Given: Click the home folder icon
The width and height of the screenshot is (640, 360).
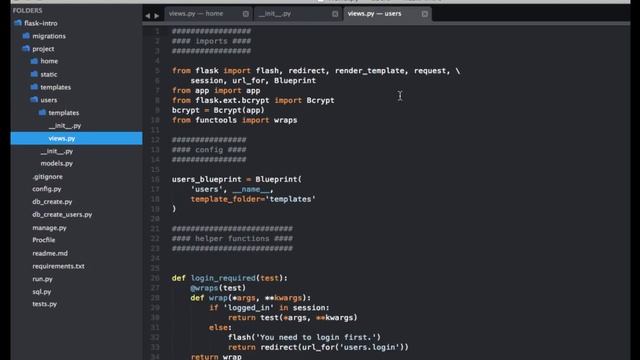Looking at the screenshot, I should click(34, 61).
